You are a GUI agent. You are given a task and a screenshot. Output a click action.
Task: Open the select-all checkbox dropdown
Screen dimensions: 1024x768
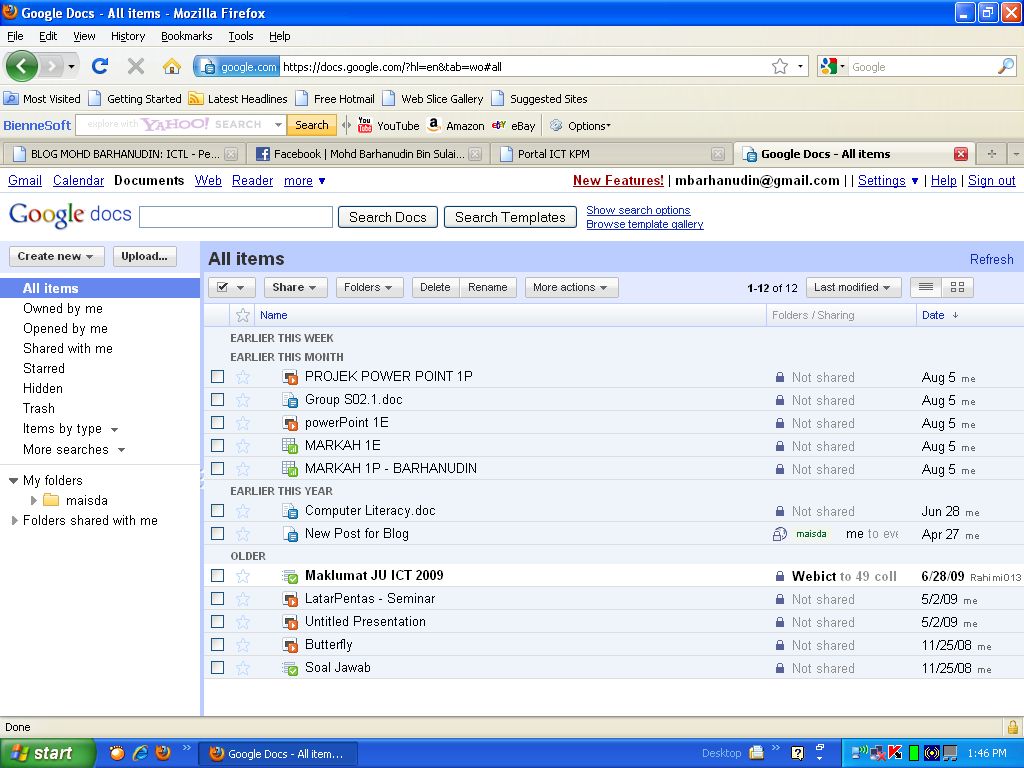(231, 287)
